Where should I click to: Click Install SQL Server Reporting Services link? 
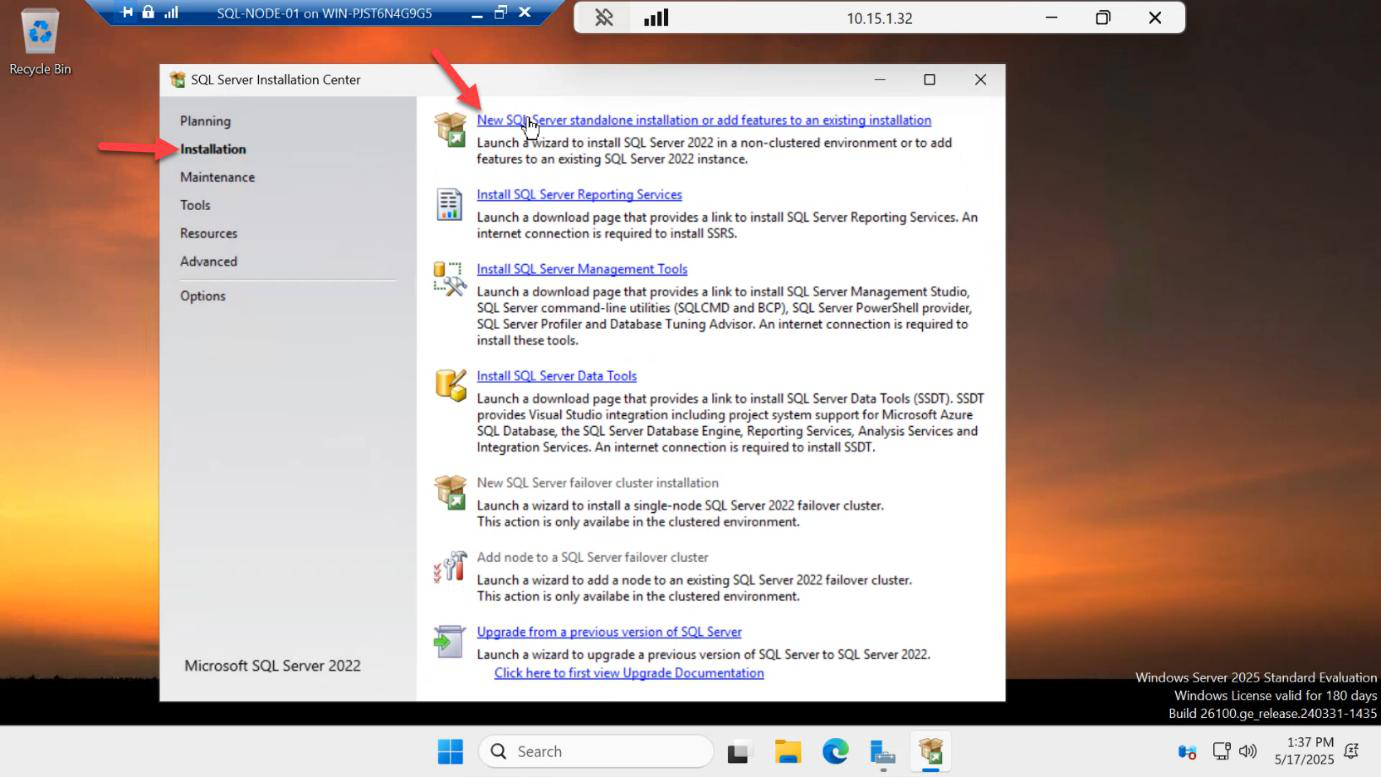point(579,195)
